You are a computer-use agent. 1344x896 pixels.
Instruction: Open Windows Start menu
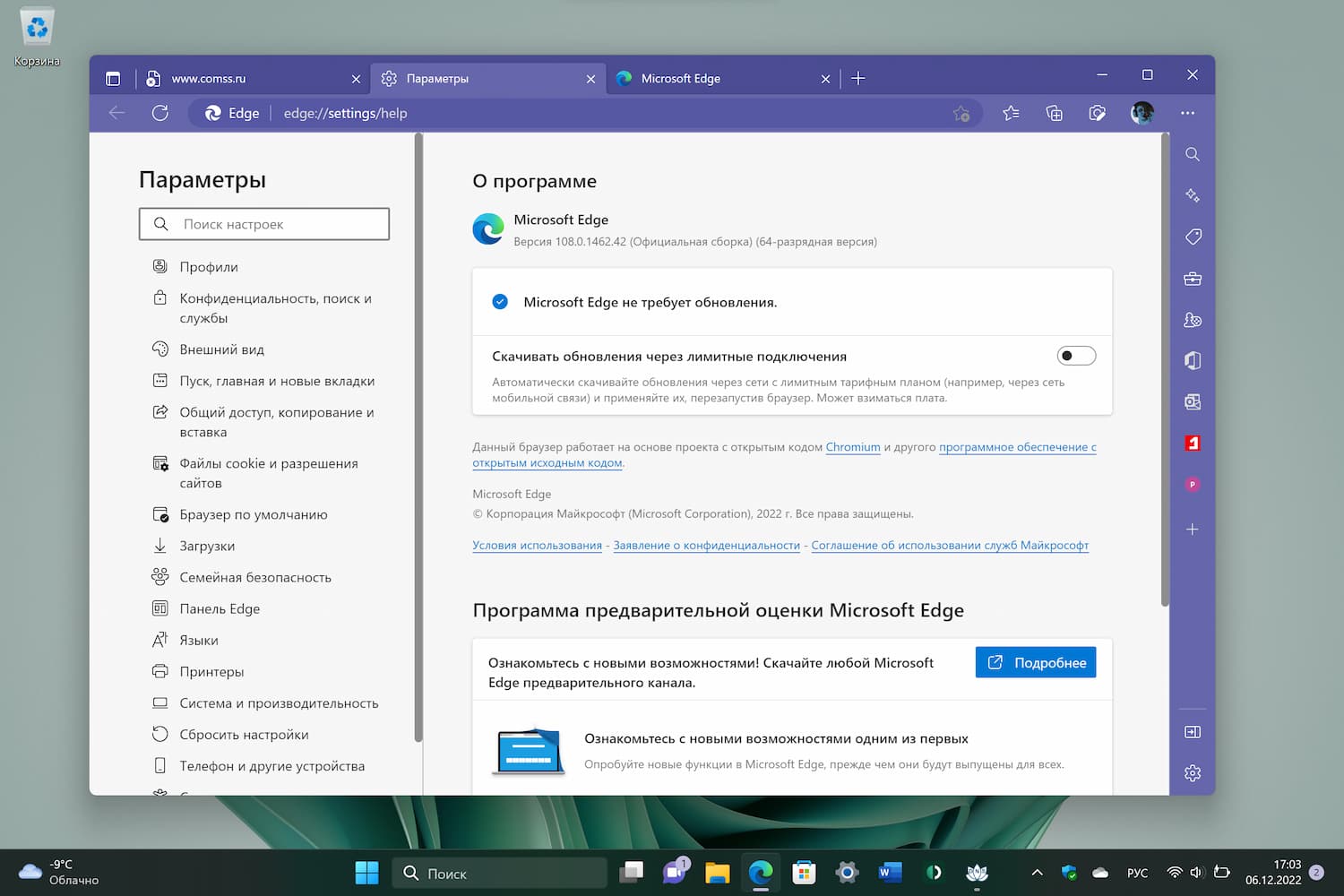click(x=366, y=873)
